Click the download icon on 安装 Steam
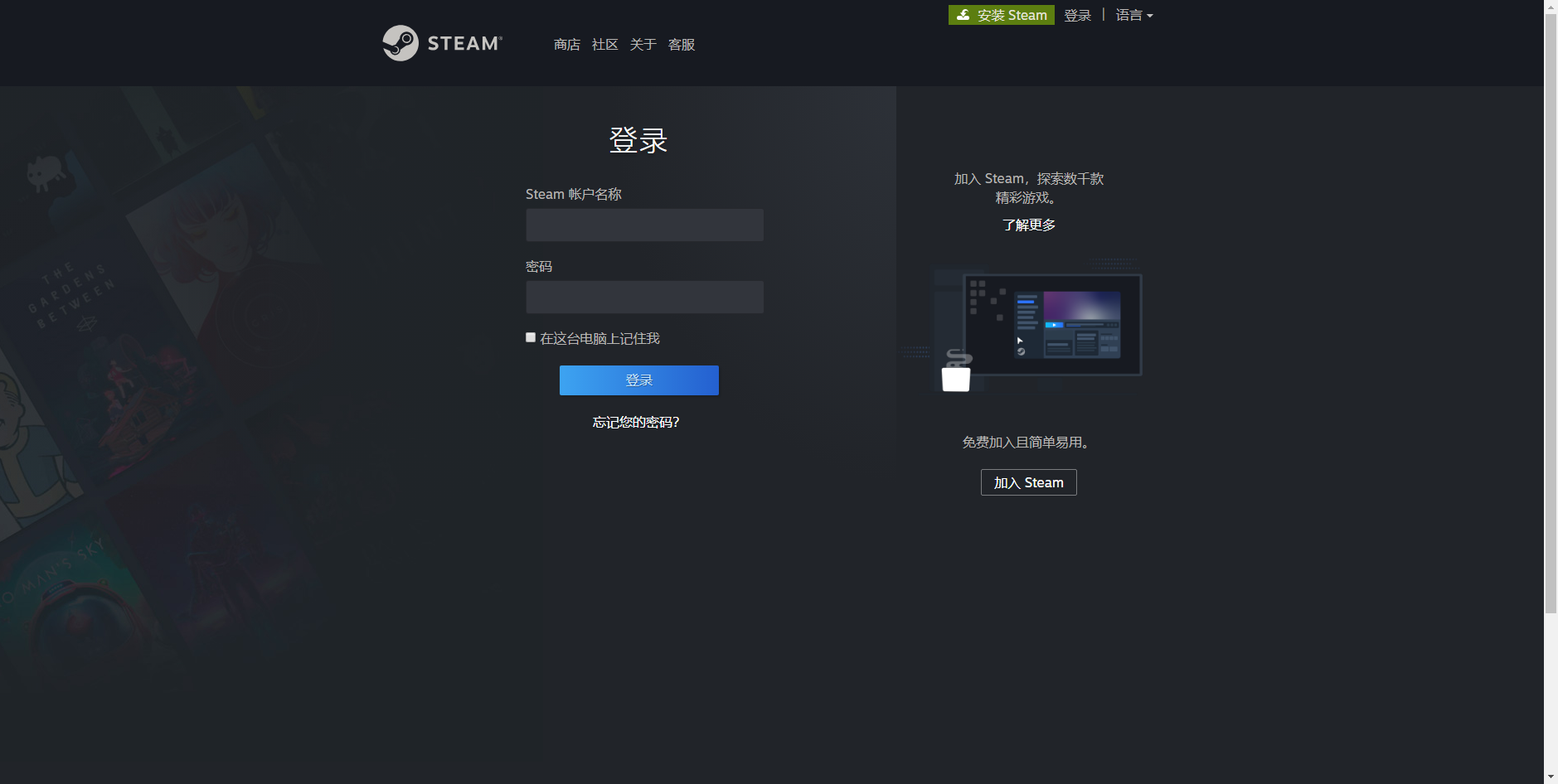The height and width of the screenshot is (784, 1558). 963,15
